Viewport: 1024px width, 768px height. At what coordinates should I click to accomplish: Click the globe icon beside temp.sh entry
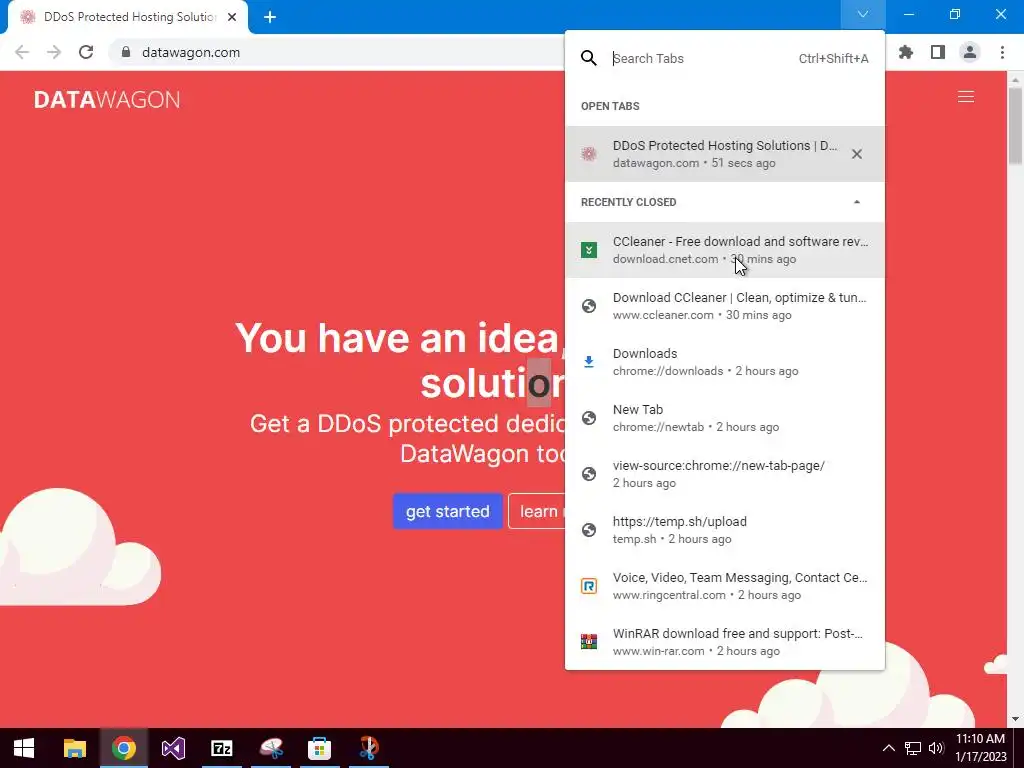(x=588, y=530)
